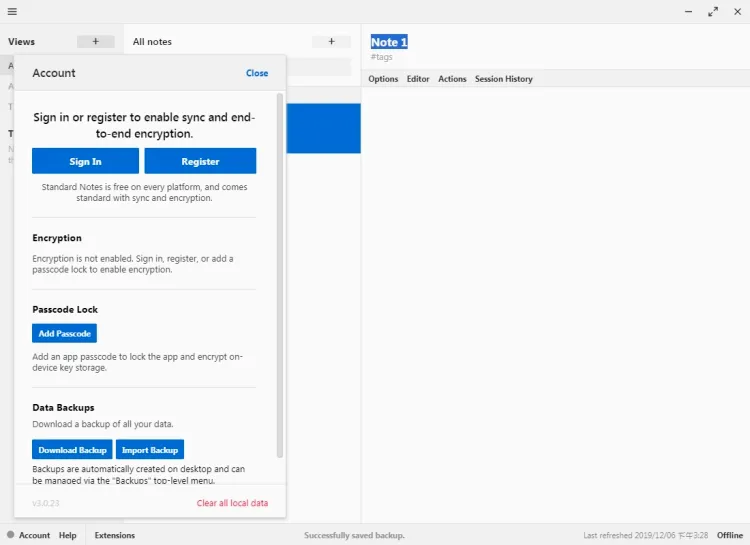The width and height of the screenshot is (750, 545).
Task: Click in the note editor area
Action: (x=555, y=304)
